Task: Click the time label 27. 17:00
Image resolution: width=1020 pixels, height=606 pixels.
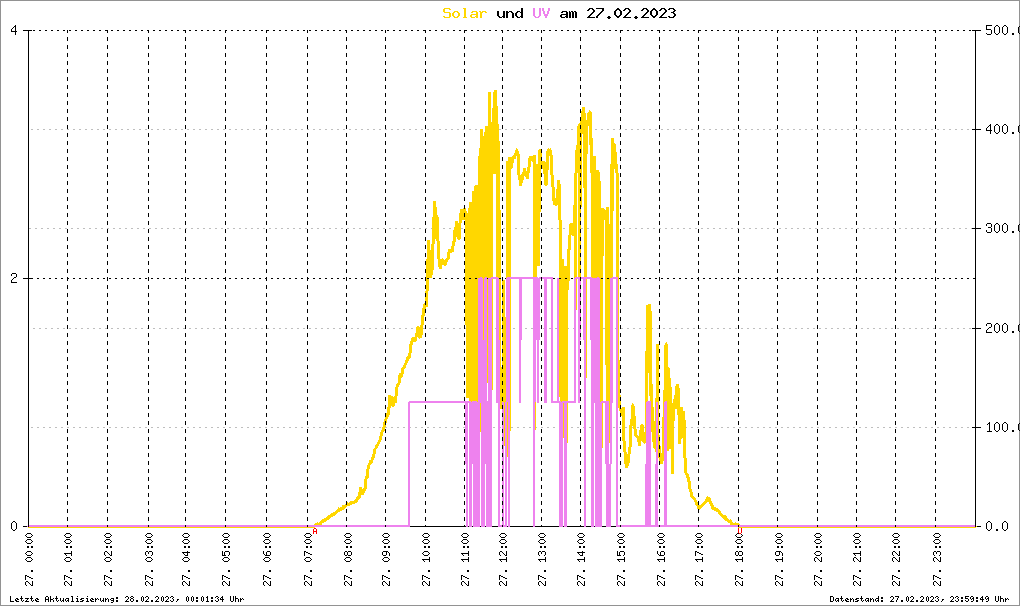Action: coord(699,560)
